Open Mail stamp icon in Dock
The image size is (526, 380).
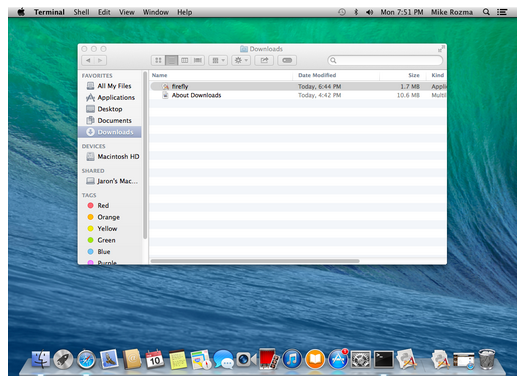coord(109,359)
